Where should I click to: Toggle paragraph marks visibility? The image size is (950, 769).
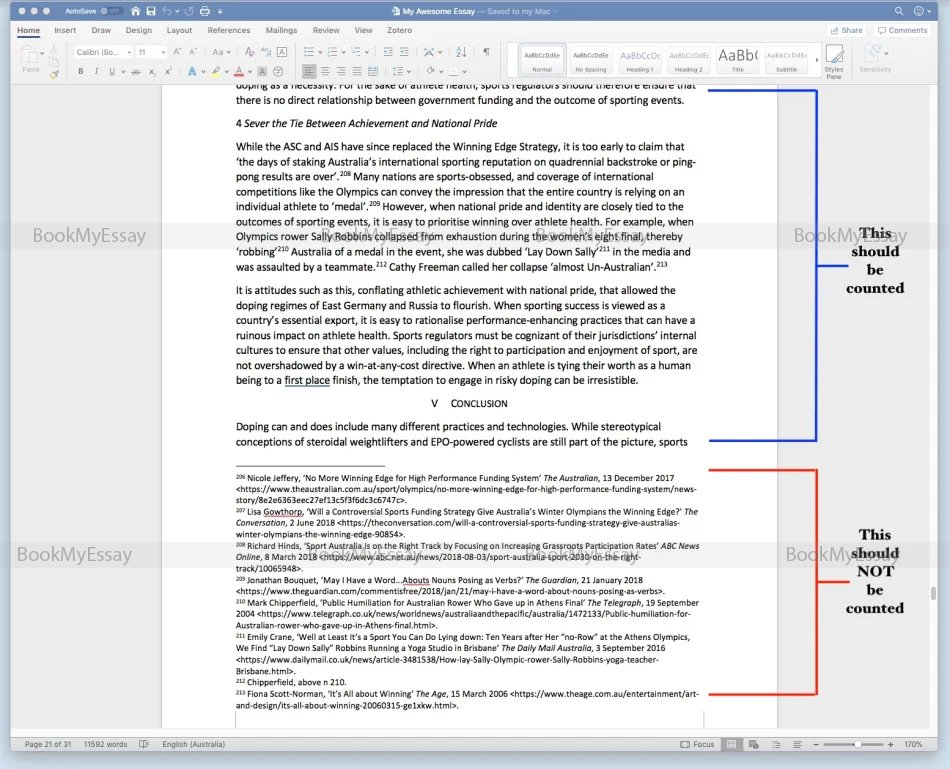485,51
